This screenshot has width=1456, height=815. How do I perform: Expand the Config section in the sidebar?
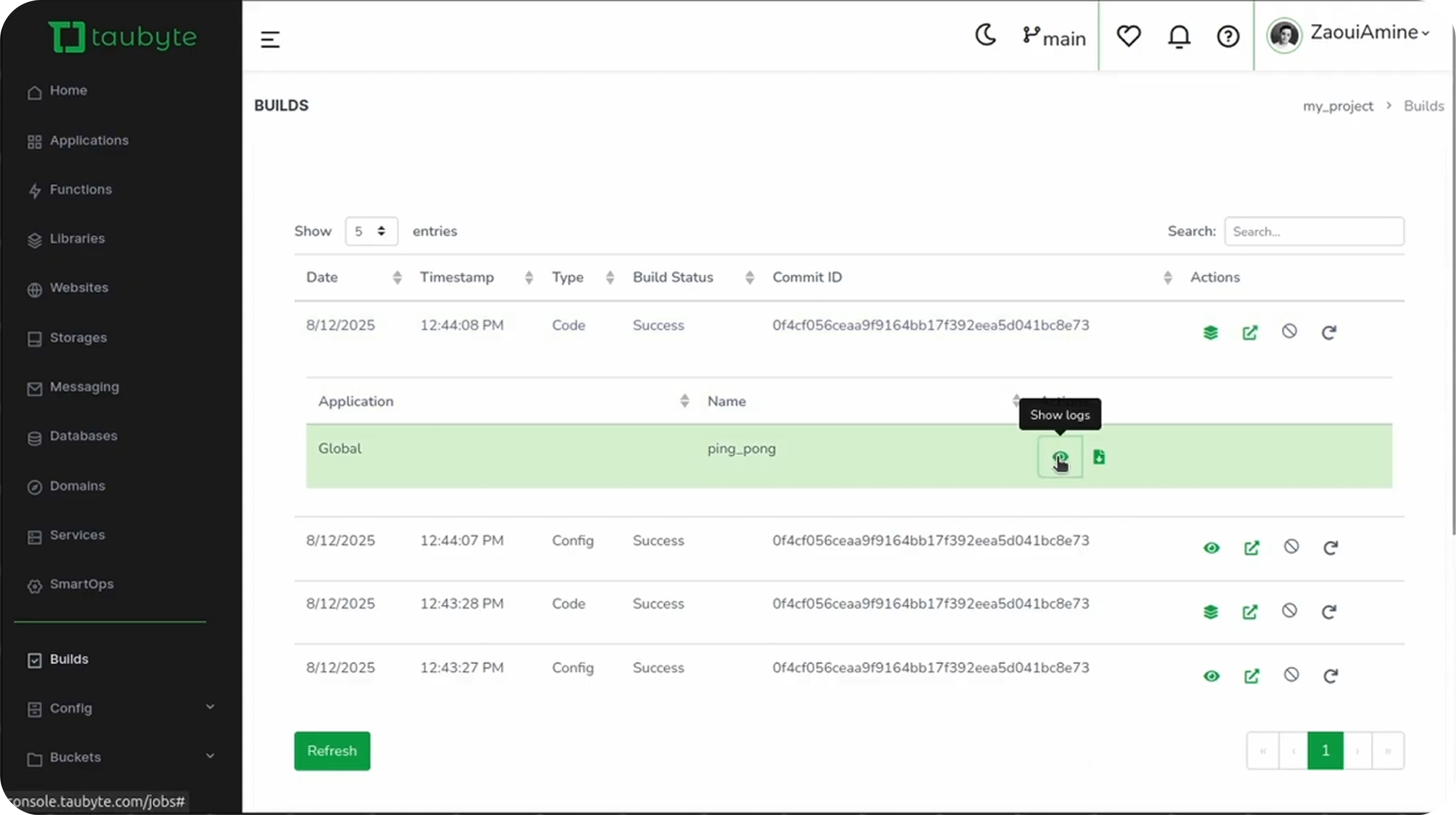point(210,707)
